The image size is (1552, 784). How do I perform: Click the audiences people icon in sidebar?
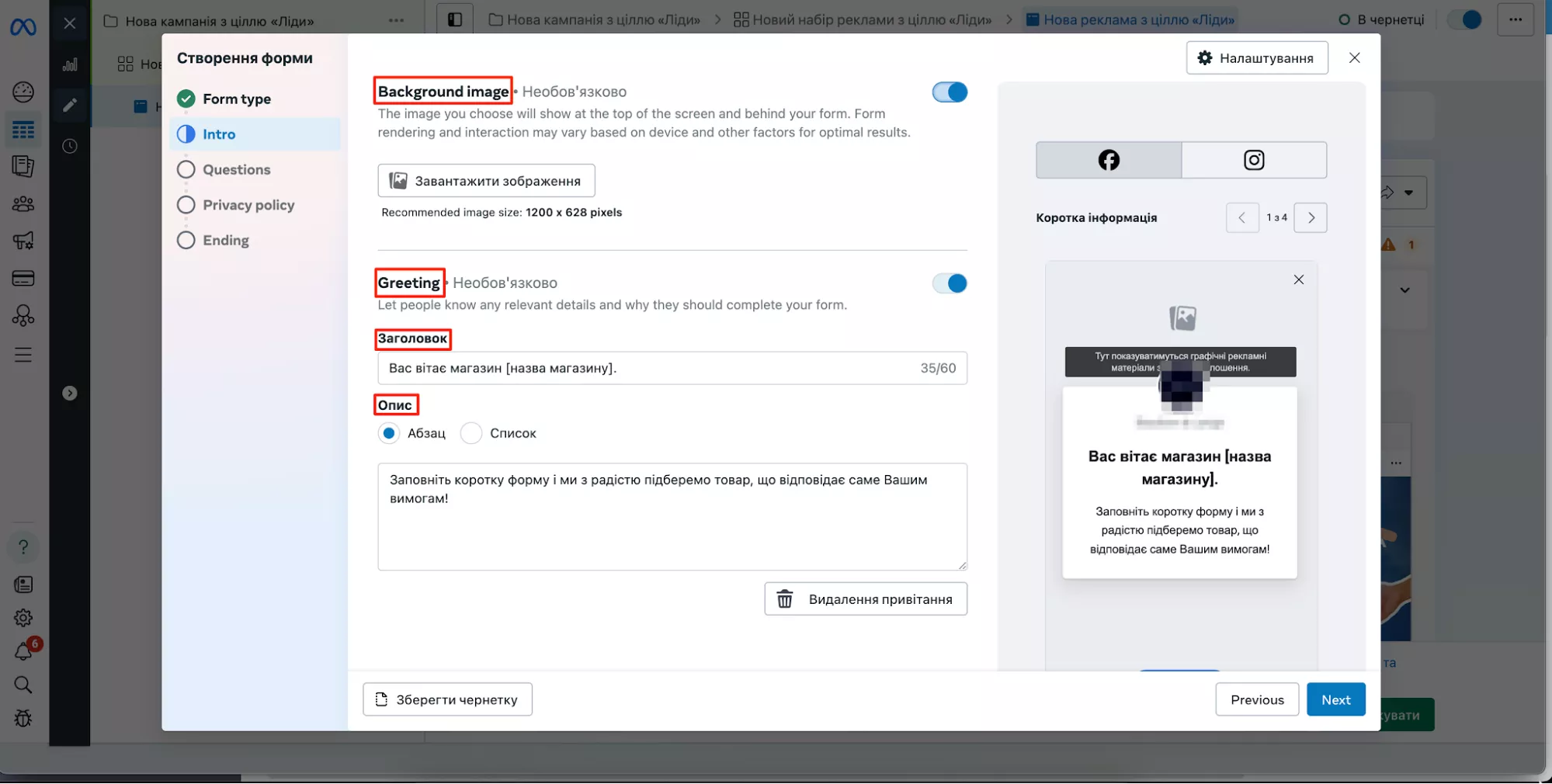[x=23, y=204]
